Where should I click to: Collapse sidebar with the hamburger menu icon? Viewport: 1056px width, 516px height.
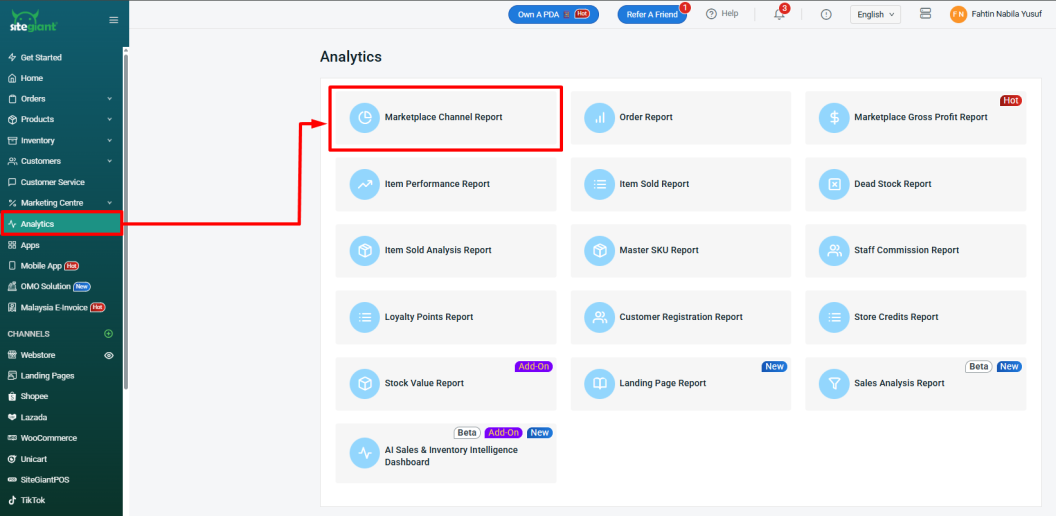[113, 20]
